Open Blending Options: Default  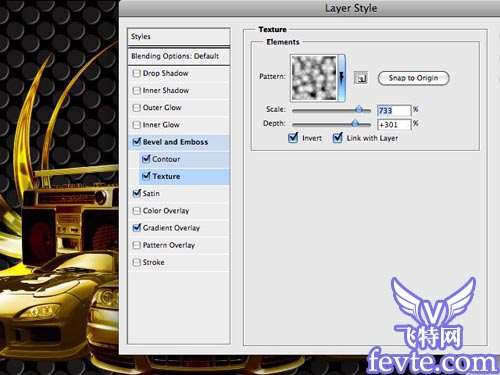tap(179, 56)
